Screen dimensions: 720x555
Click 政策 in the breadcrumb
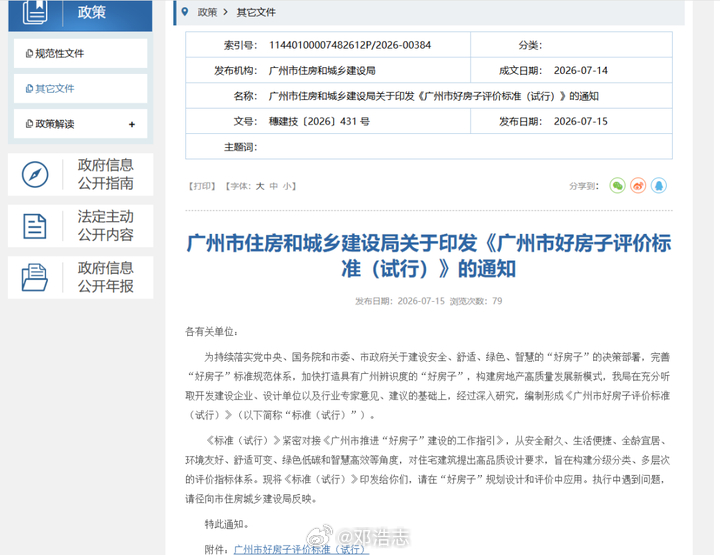click(x=207, y=12)
